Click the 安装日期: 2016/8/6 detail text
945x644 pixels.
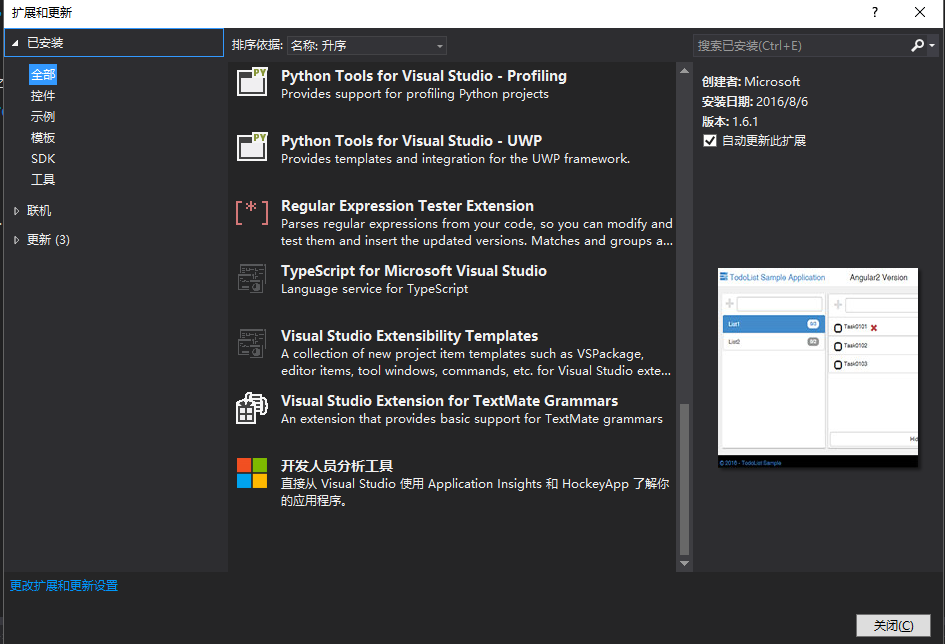point(755,101)
